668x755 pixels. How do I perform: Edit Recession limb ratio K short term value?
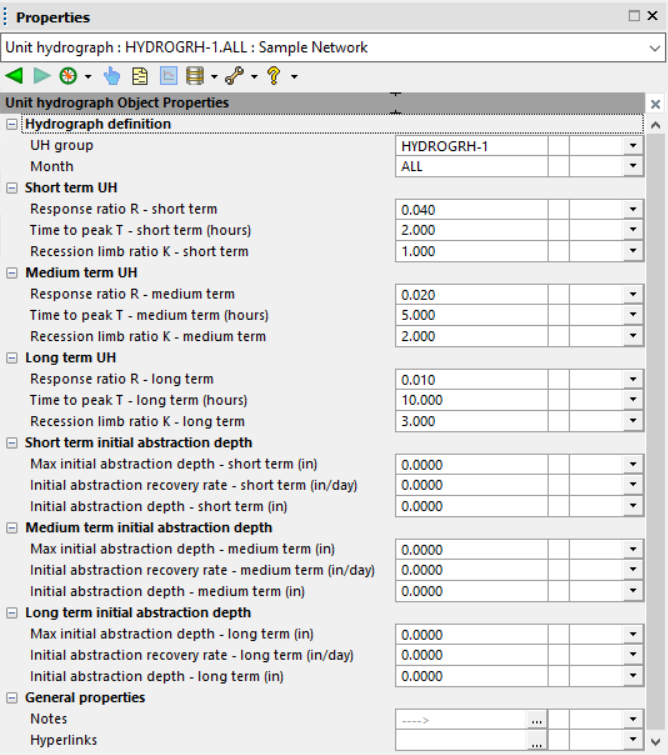472,251
